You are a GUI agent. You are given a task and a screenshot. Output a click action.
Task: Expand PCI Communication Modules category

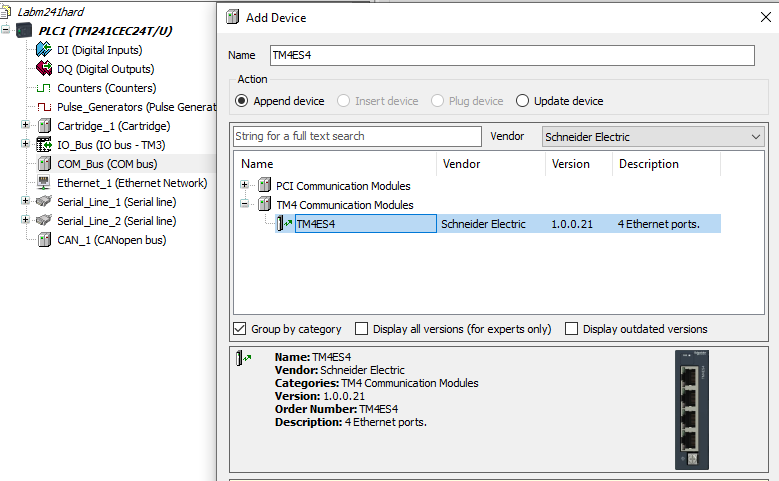coord(246,186)
